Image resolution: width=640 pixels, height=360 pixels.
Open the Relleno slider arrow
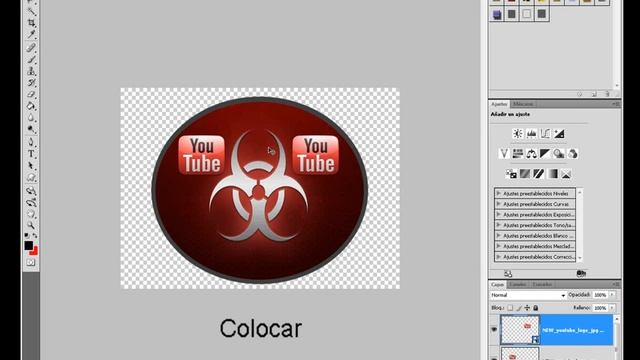tap(612, 308)
